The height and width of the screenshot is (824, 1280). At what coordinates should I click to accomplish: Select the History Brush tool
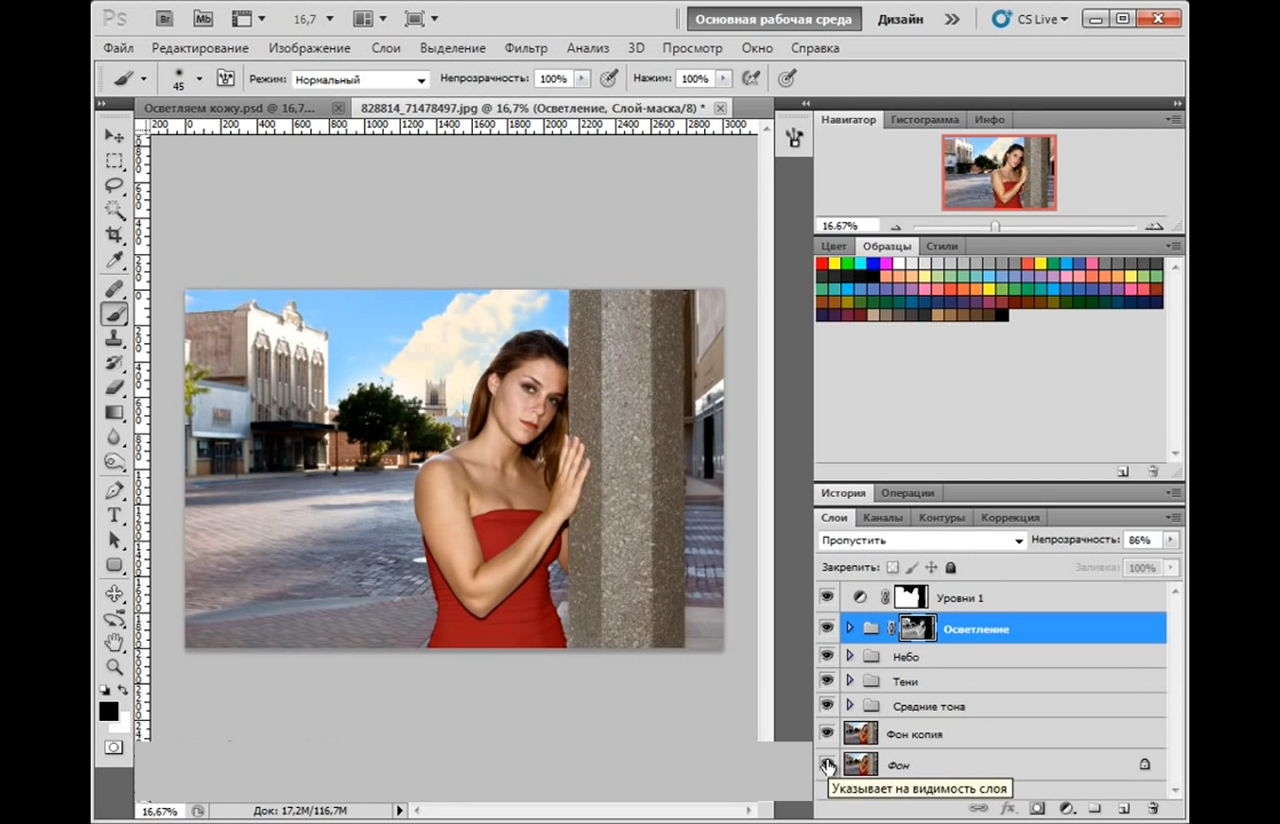pyautogui.click(x=114, y=363)
